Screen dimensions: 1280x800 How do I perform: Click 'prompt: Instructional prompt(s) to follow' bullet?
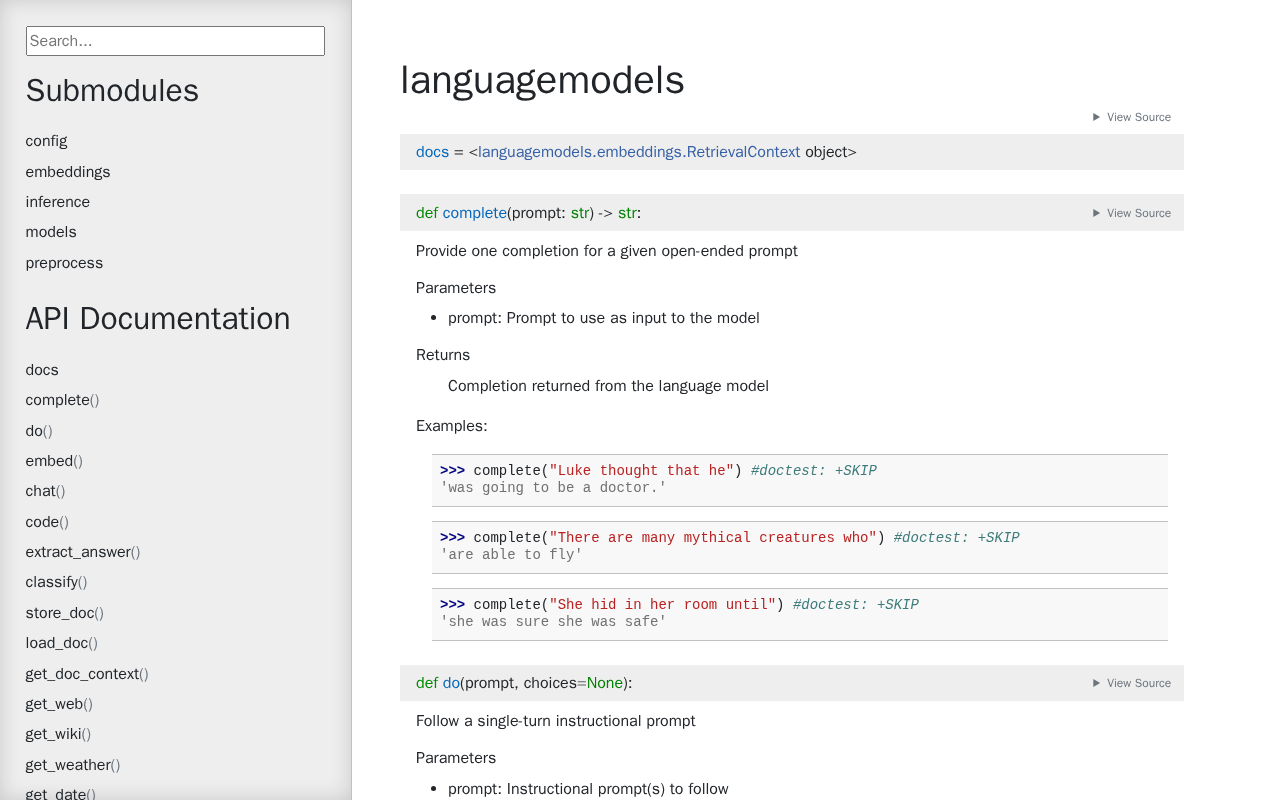click(588, 789)
